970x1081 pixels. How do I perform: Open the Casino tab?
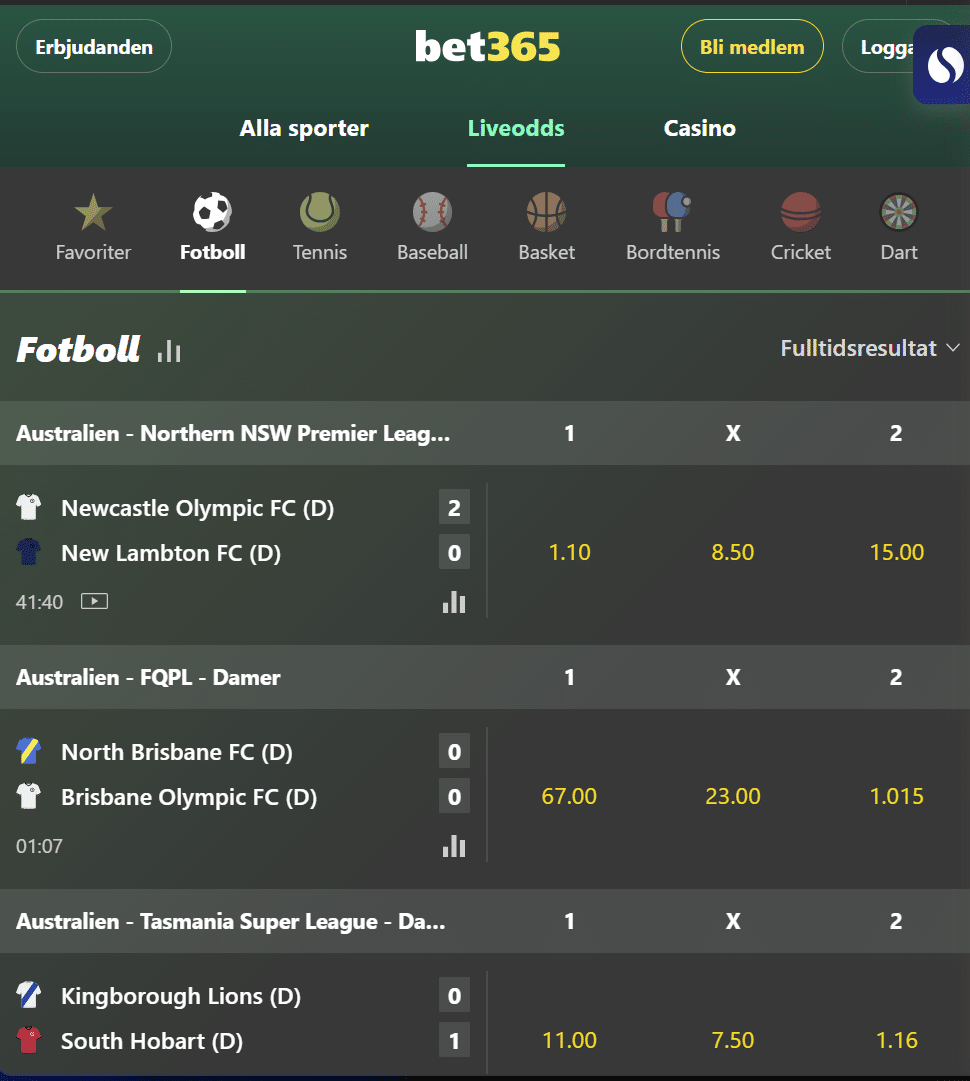pos(699,129)
